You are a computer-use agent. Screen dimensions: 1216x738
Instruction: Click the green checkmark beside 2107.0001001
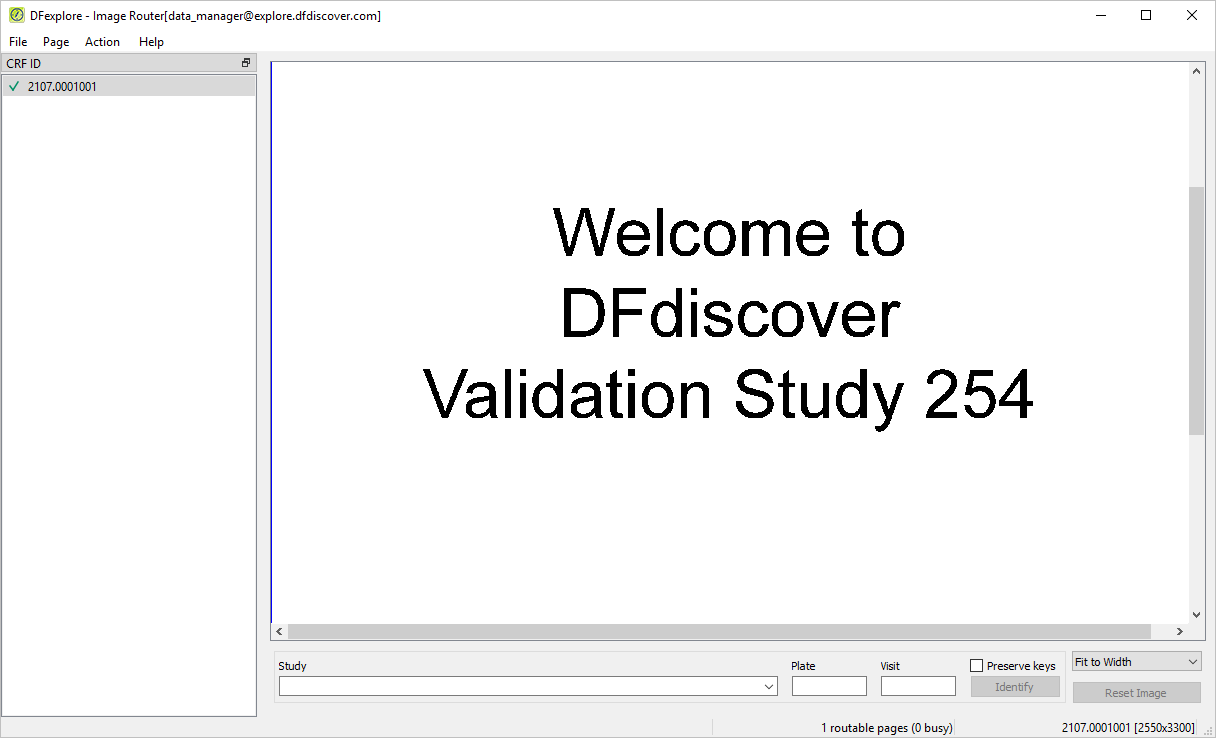coord(14,87)
